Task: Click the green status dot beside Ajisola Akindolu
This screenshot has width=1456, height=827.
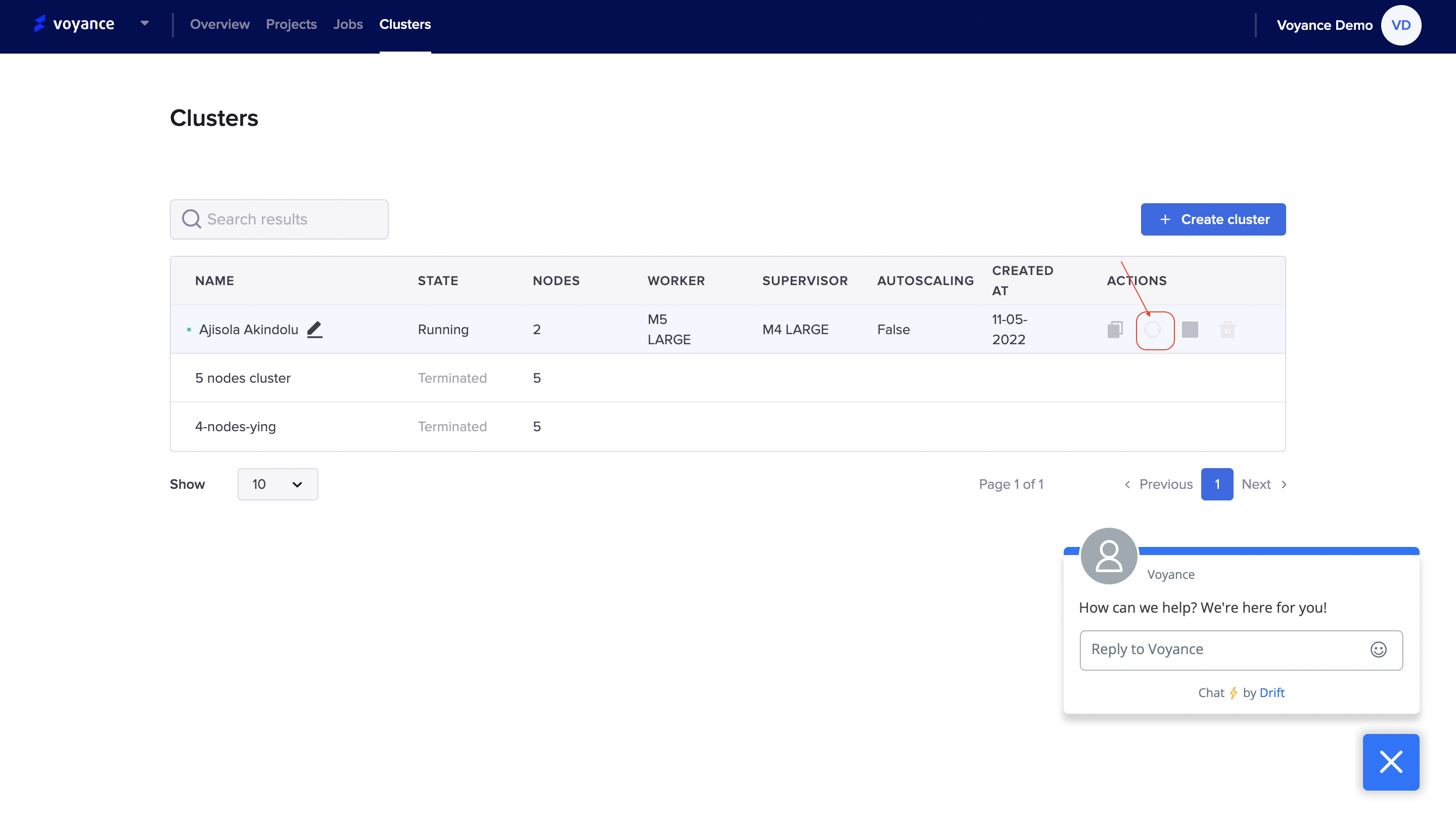Action: [189, 330]
